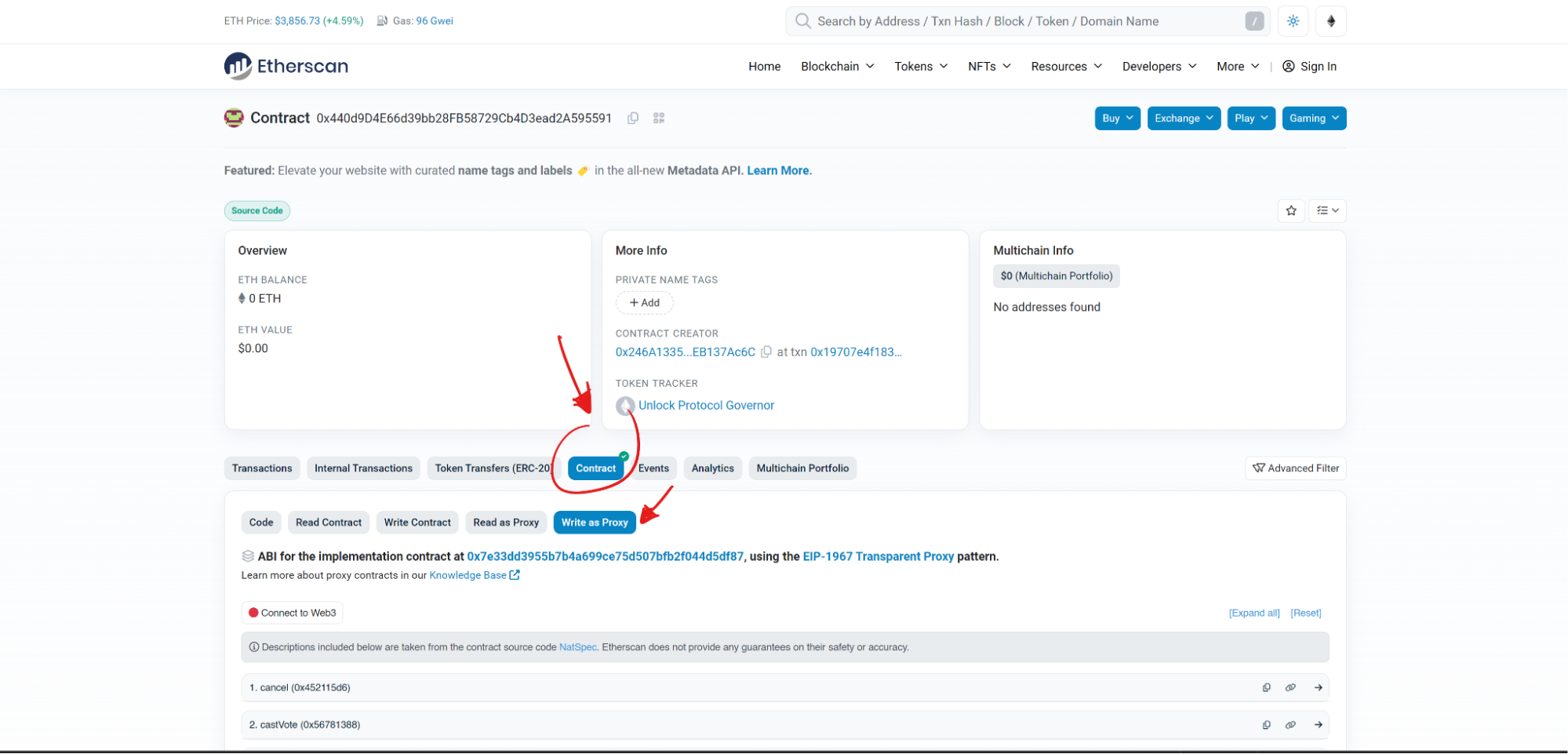The image size is (1568, 754).
Task: Open the NFTs dropdown menu
Action: tap(989, 67)
